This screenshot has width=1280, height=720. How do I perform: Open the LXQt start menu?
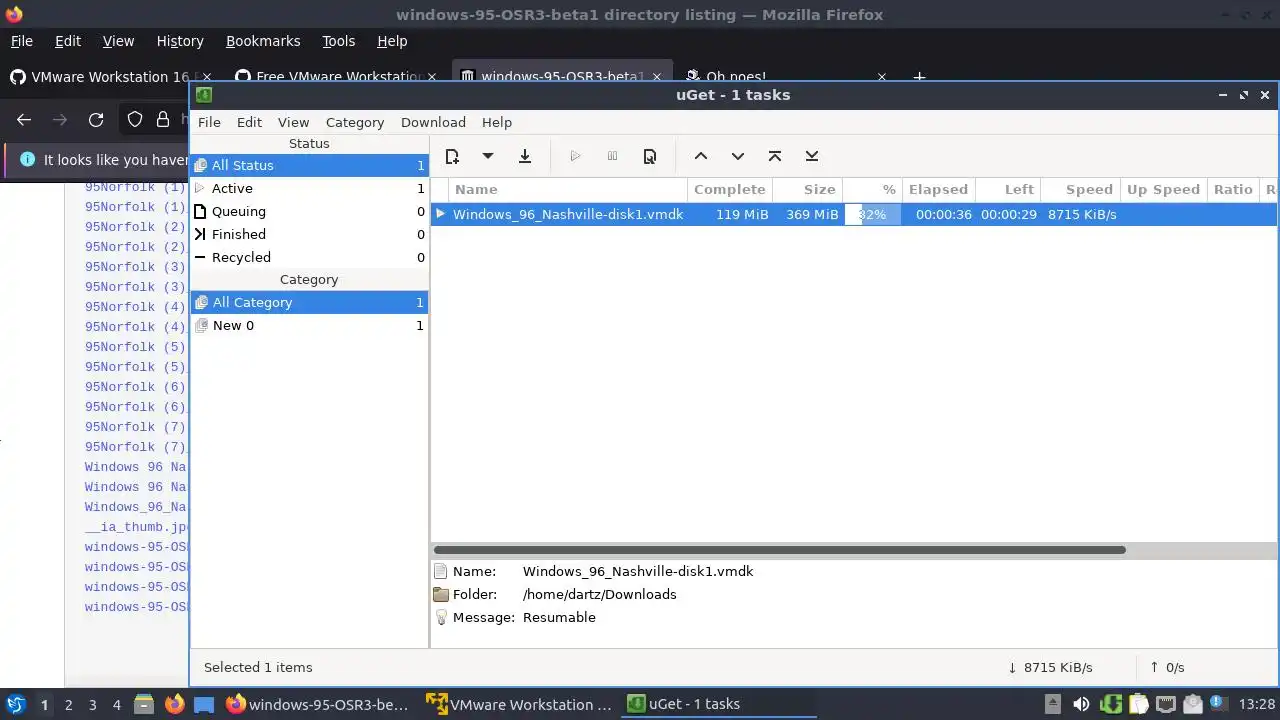tap(15, 704)
